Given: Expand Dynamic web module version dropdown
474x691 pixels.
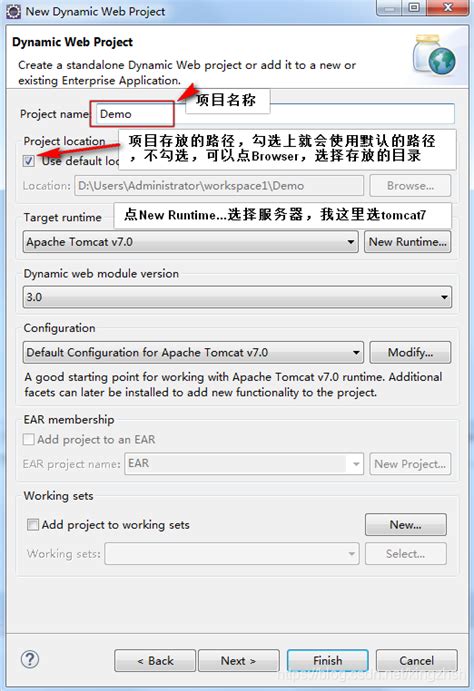Looking at the screenshot, I should 237,297.
